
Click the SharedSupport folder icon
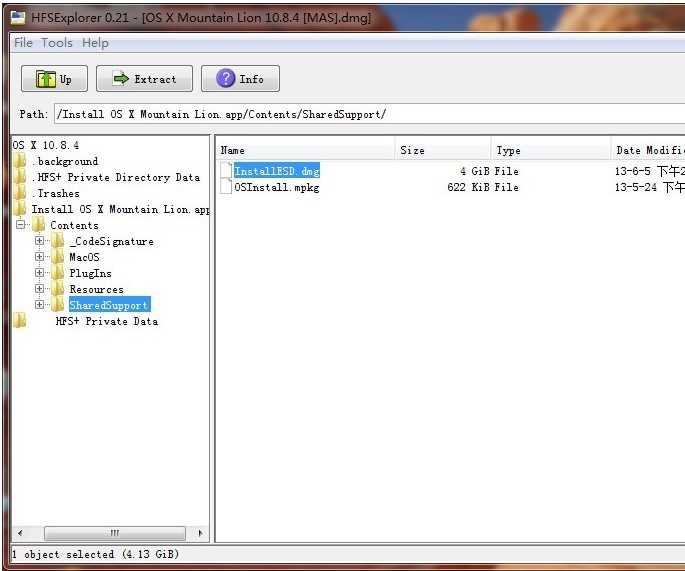(x=57, y=305)
